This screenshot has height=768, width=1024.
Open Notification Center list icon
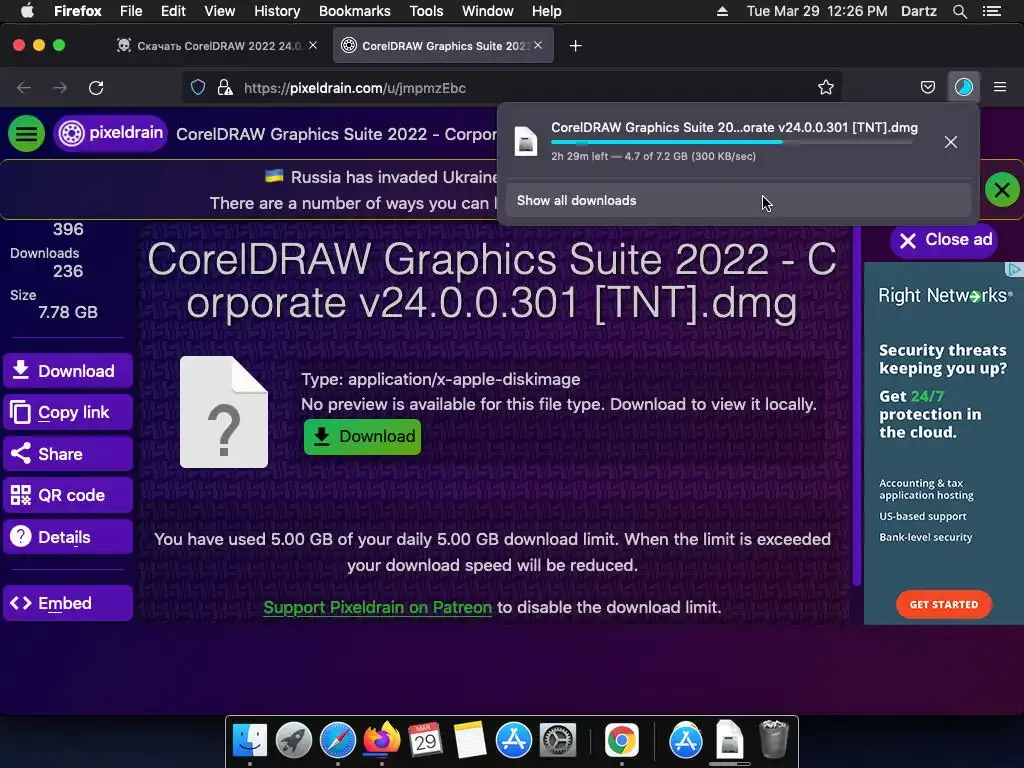tap(992, 11)
